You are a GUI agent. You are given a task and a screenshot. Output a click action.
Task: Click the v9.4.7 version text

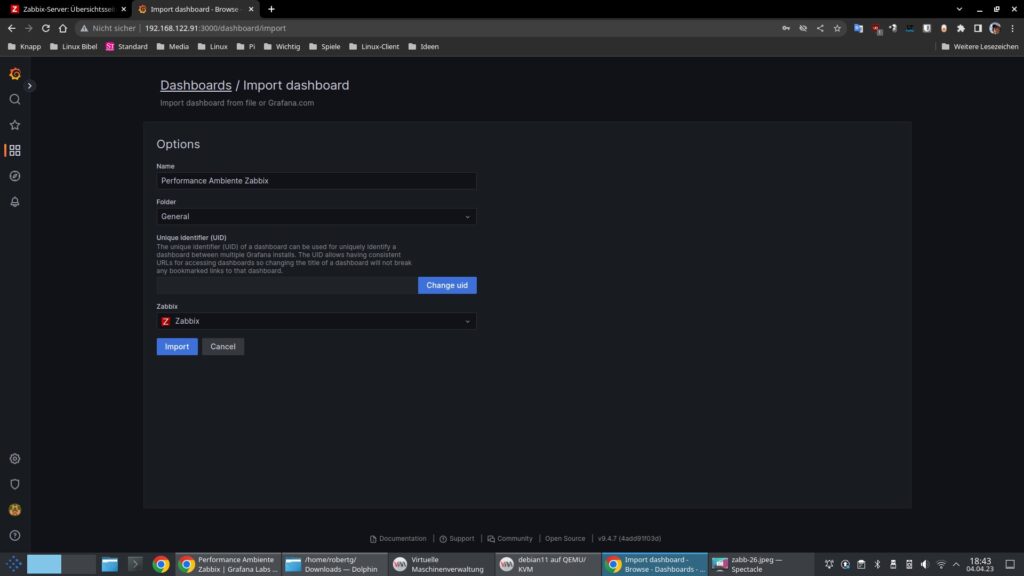[x=630, y=539]
